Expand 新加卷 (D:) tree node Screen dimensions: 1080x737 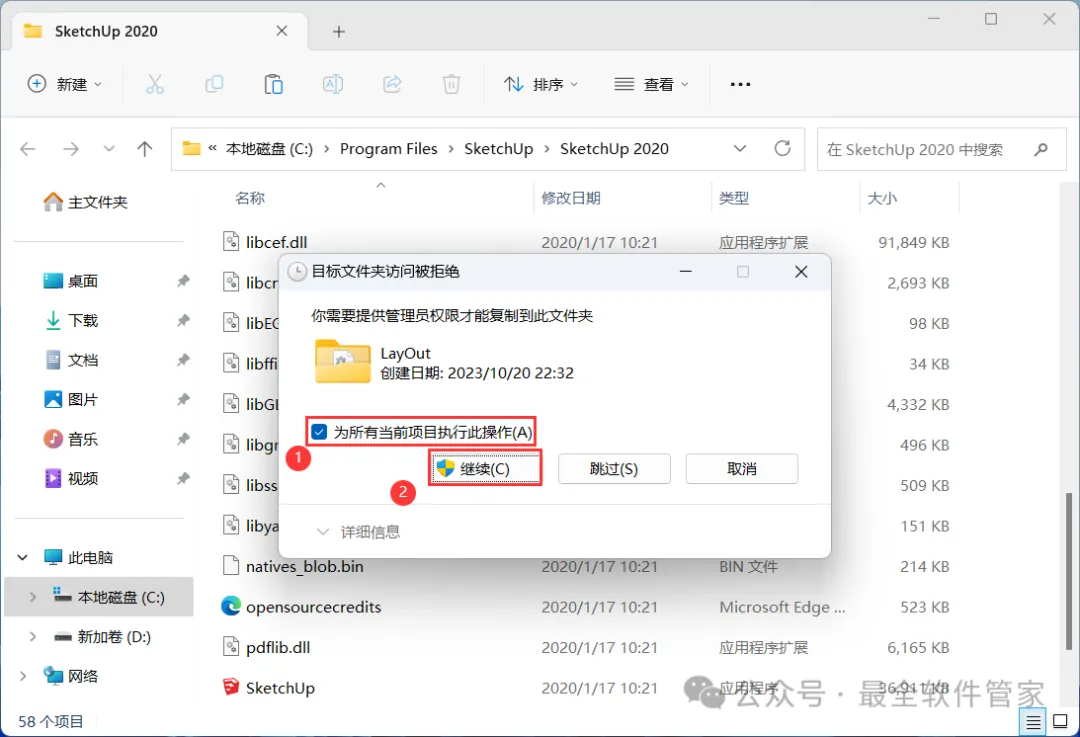click(x=32, y=636)
